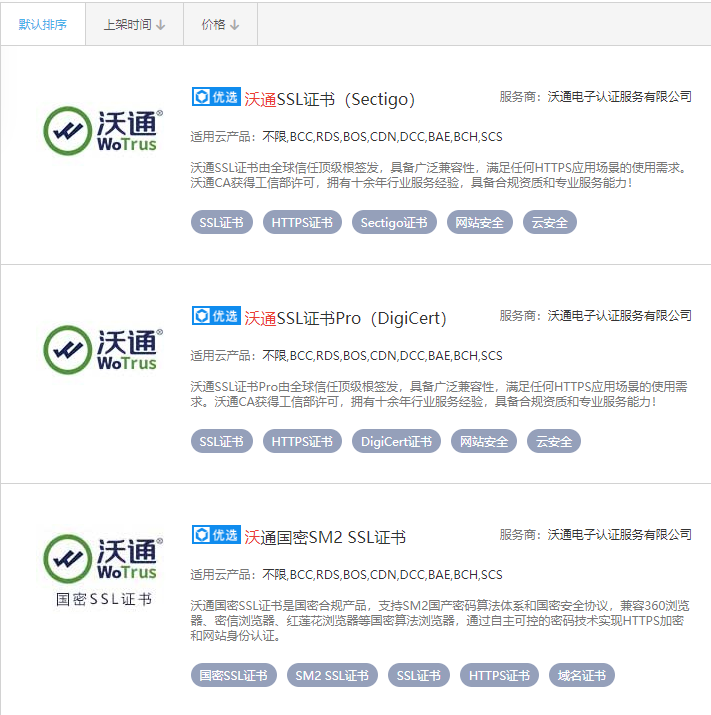Click WoTrus logo of DigiCert Pro listing

click(x=101, y=349)
